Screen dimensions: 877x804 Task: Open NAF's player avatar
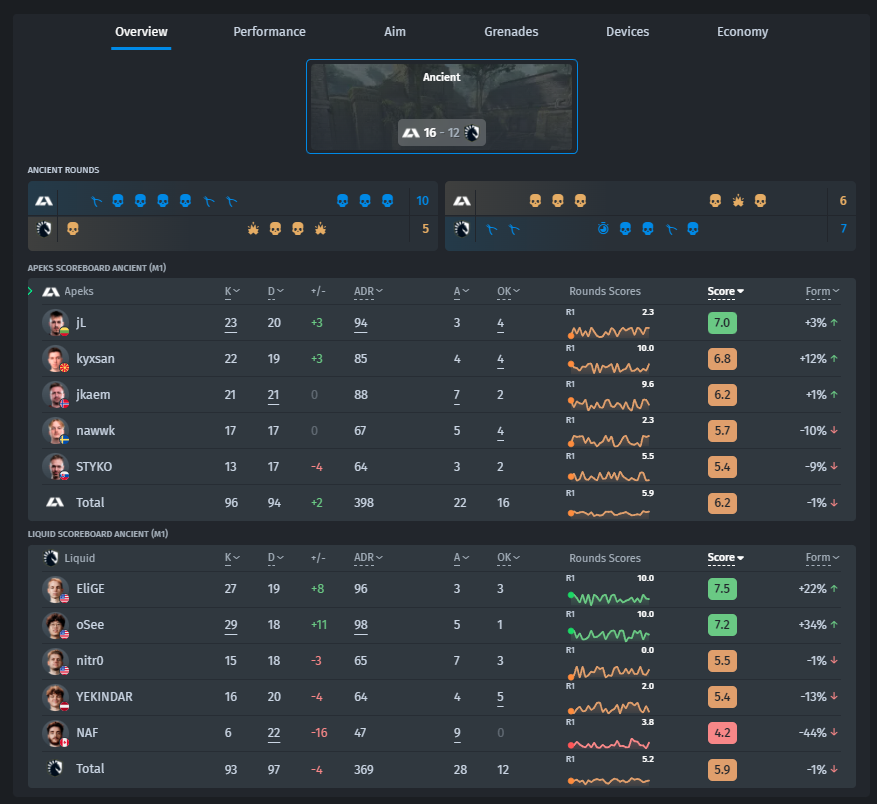tap(55, 733)
